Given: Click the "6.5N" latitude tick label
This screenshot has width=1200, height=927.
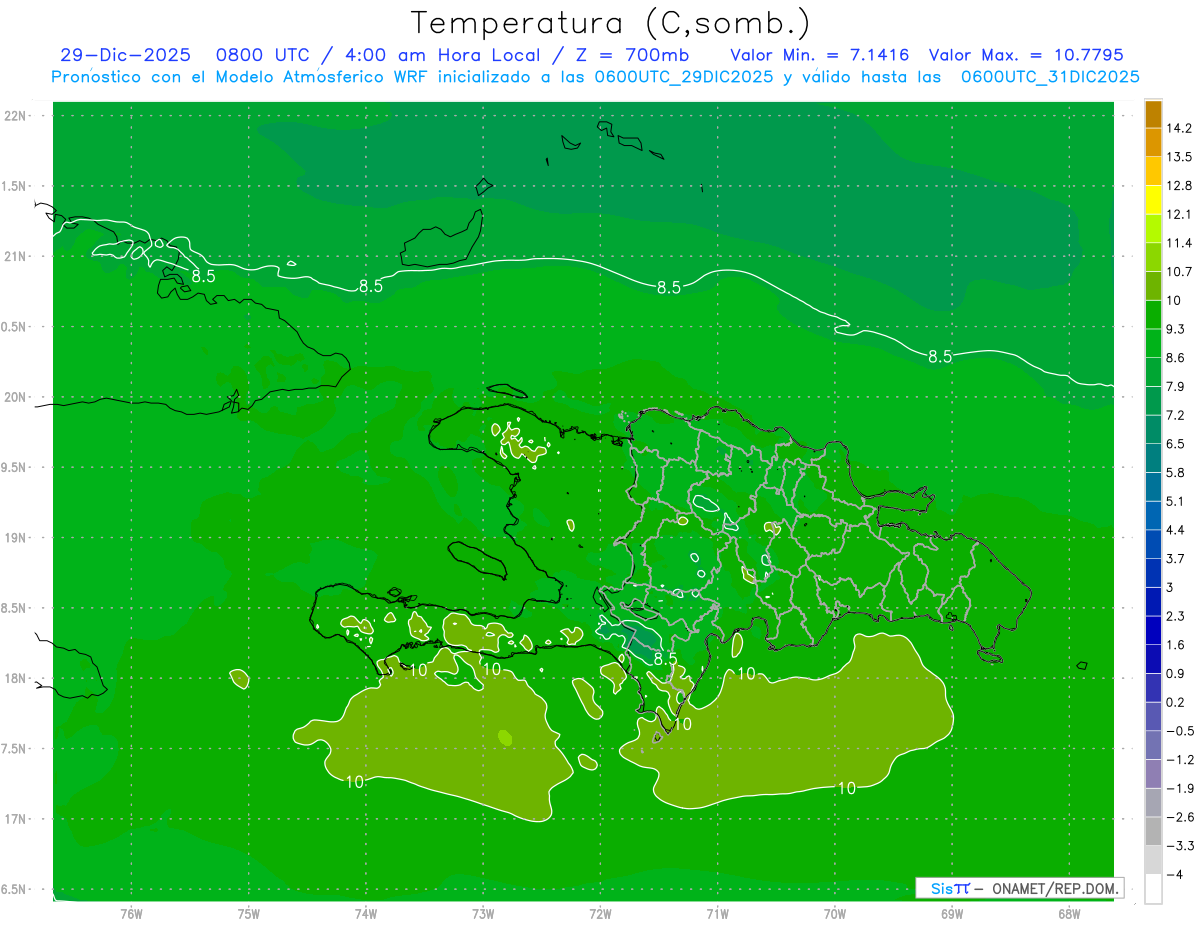Looking at the screenshot, I should pos(15,889).
